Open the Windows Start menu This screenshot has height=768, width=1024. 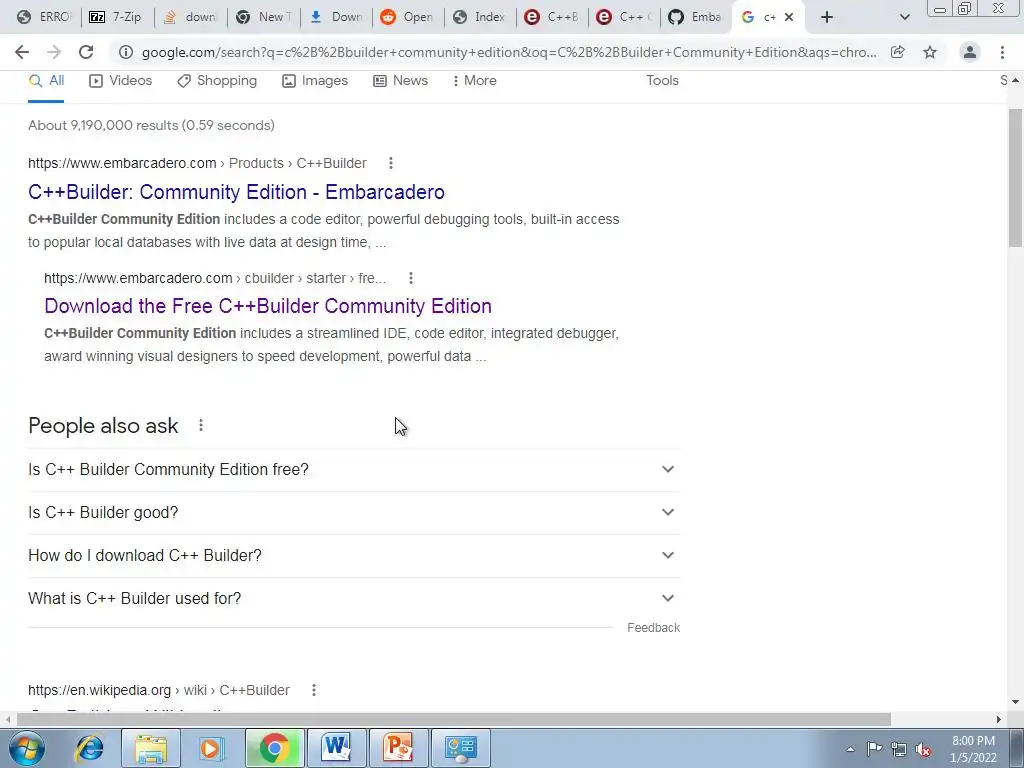click(26, 748)
